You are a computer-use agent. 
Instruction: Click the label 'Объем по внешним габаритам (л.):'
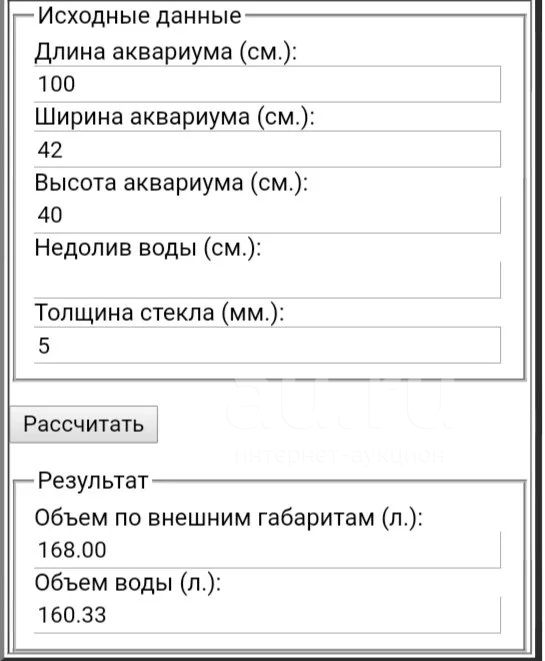(228, 518)
